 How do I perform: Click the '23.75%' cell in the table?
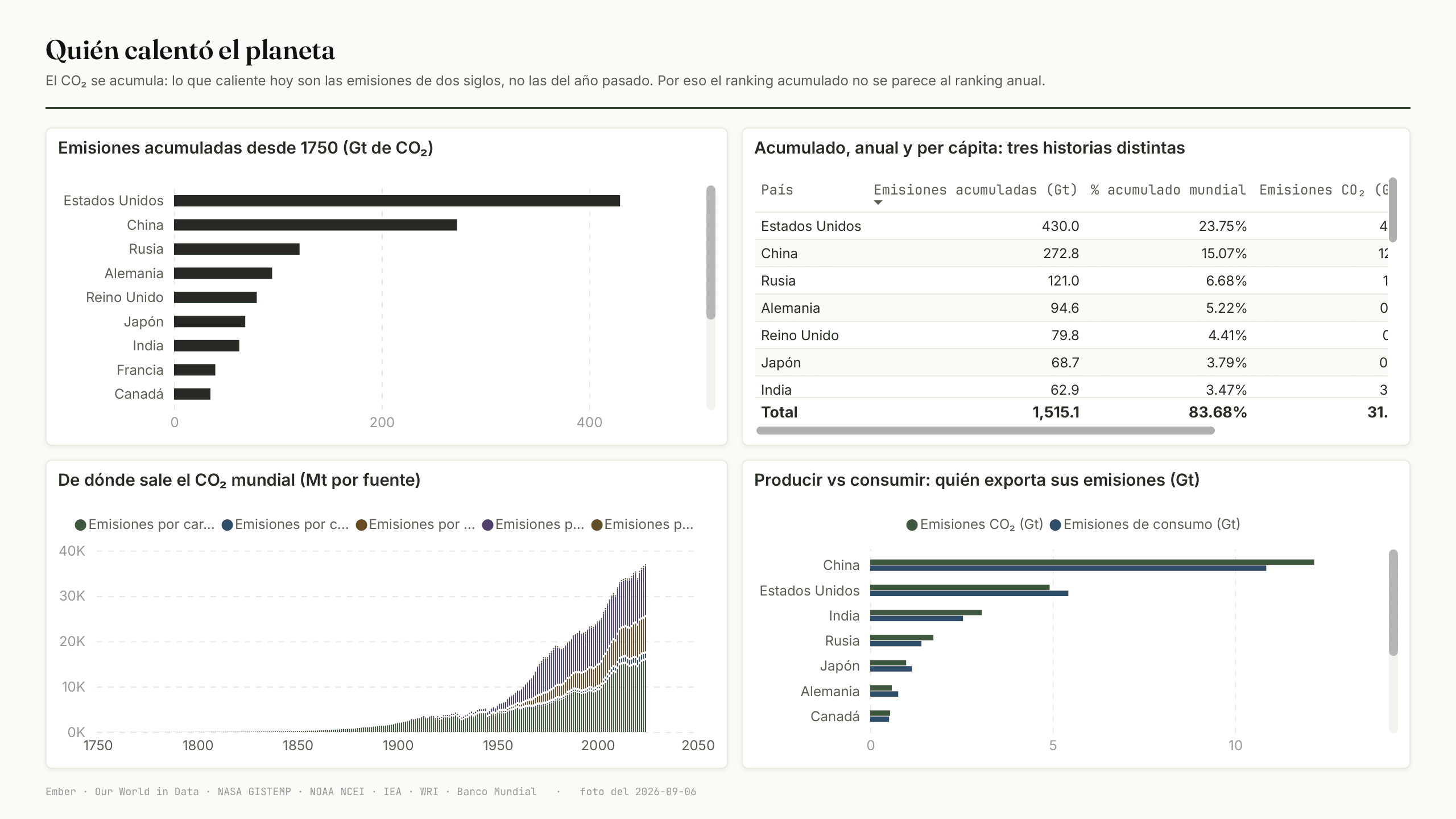click(1223, 226)
